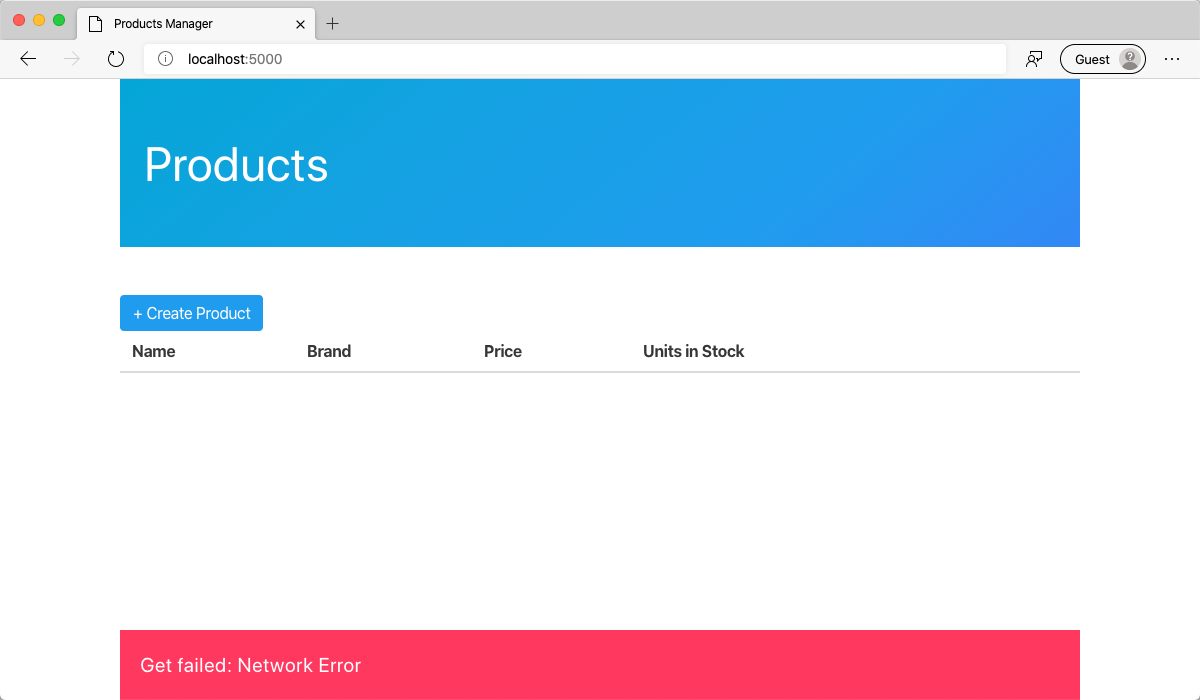Click the localhost:5000 address field
This screenshot has height=700, width=1200.
(575, 59)
